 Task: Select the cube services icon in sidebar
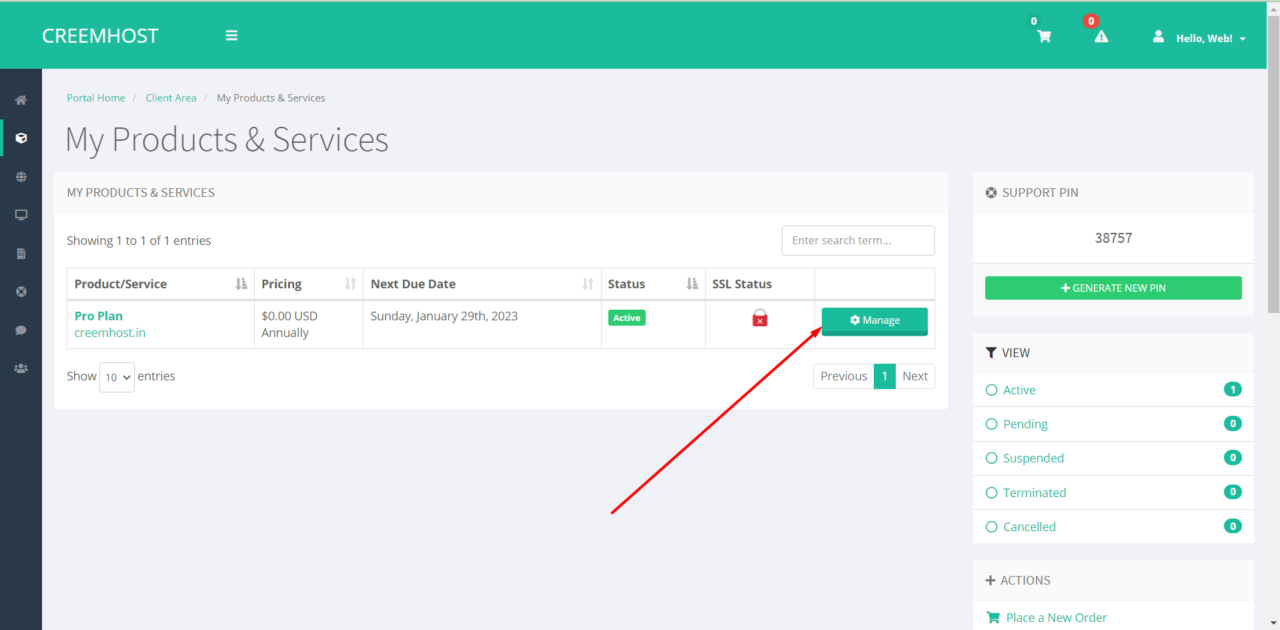[x=21, y=138]
